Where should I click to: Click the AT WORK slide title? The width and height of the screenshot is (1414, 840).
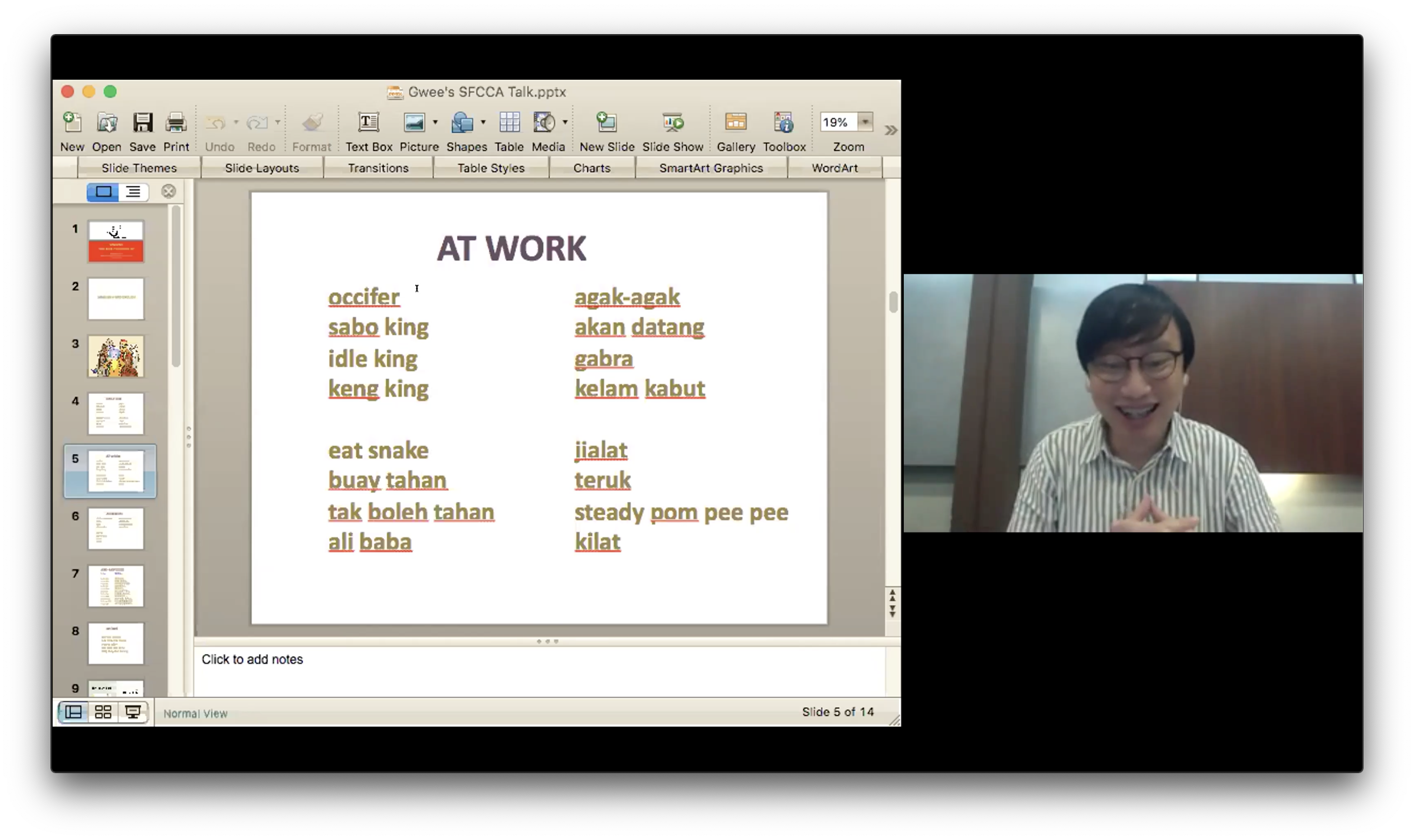(x=511, y=248)
